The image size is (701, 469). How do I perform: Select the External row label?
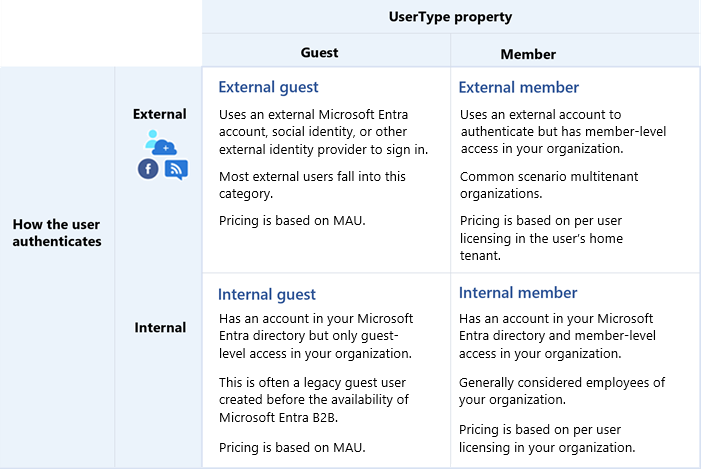click(x=160, y=114)
